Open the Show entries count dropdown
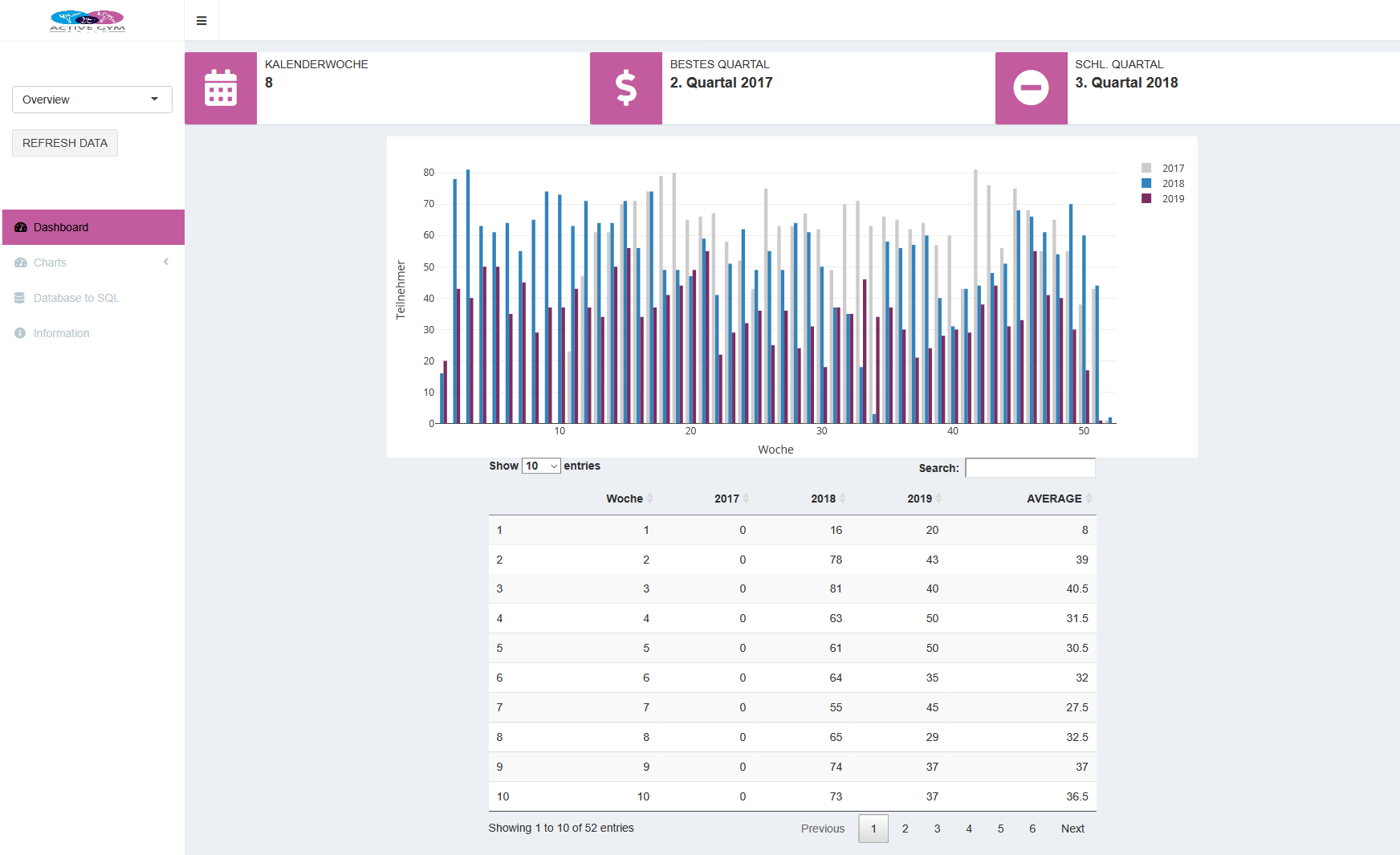This screenshot has height=855, width=1400. click(541, 466)
